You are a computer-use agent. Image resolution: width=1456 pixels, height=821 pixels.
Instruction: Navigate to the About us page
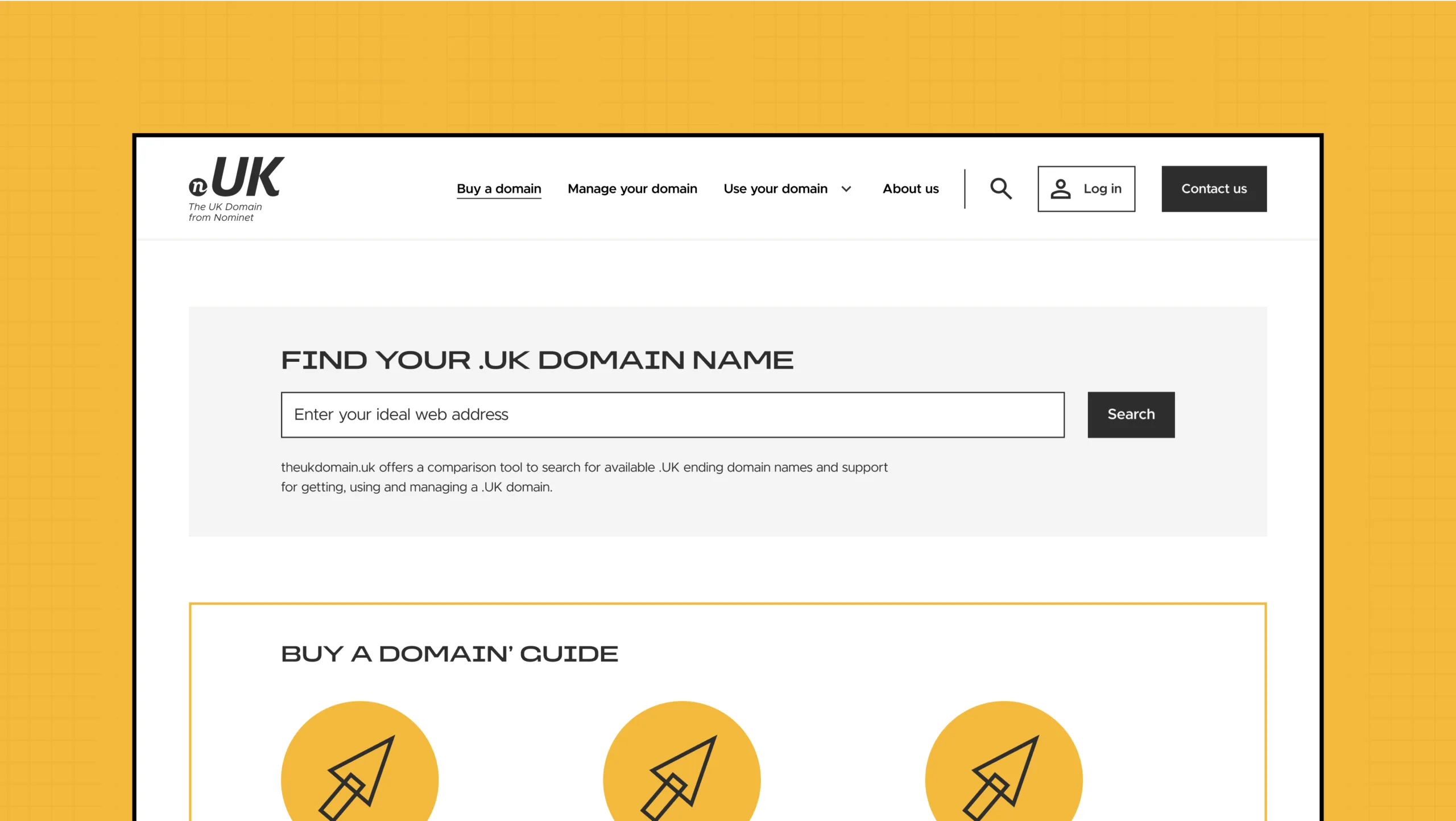point(910,188)
